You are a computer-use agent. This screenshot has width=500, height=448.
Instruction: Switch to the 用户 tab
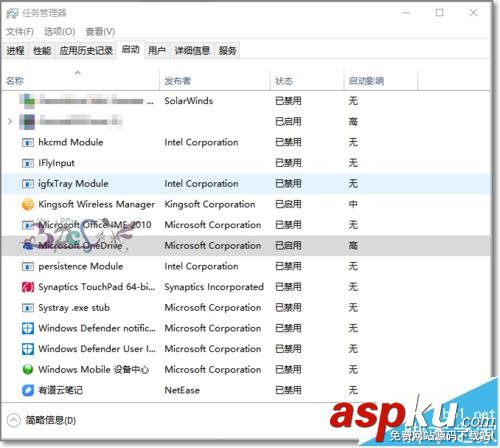(x=157, y=51)
